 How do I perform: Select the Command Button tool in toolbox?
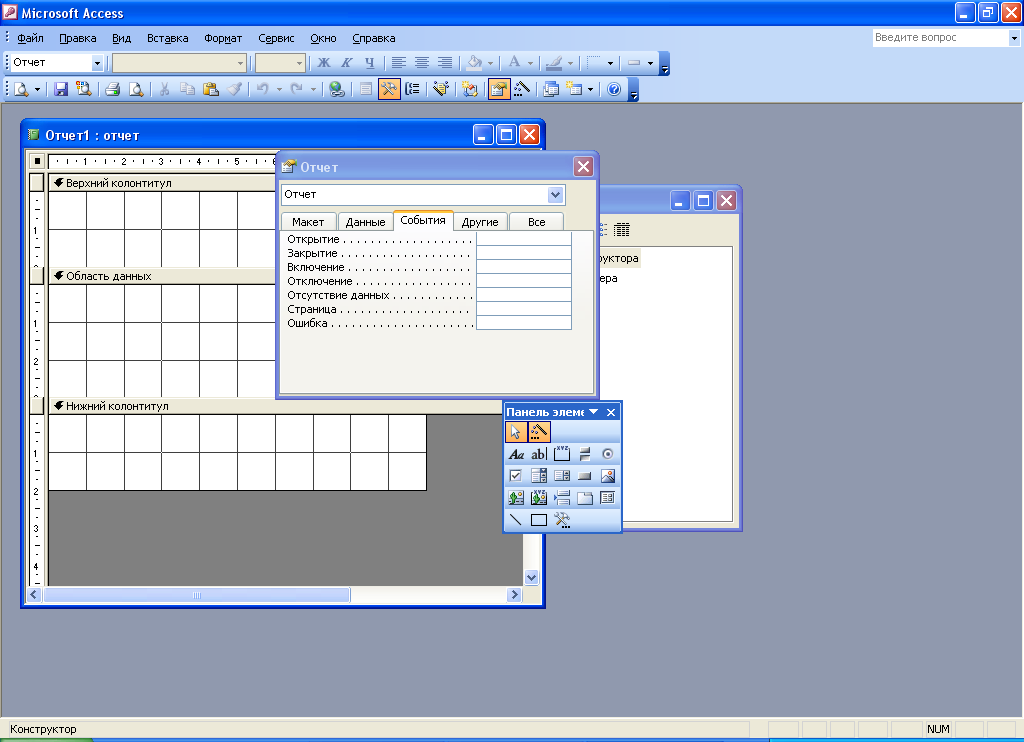(x=584, y=476)
